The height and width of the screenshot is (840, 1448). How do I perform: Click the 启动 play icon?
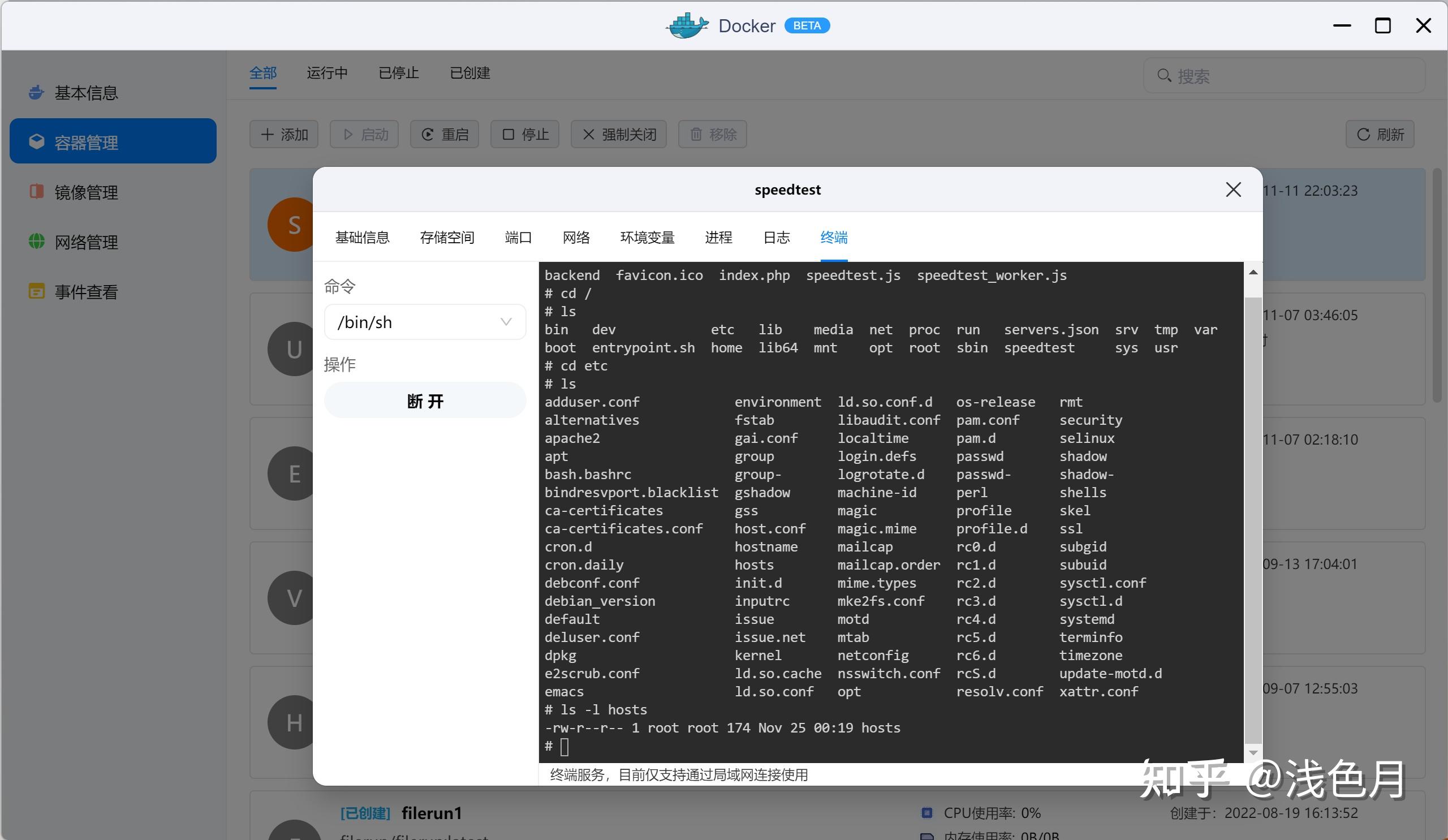pos(348,134)
